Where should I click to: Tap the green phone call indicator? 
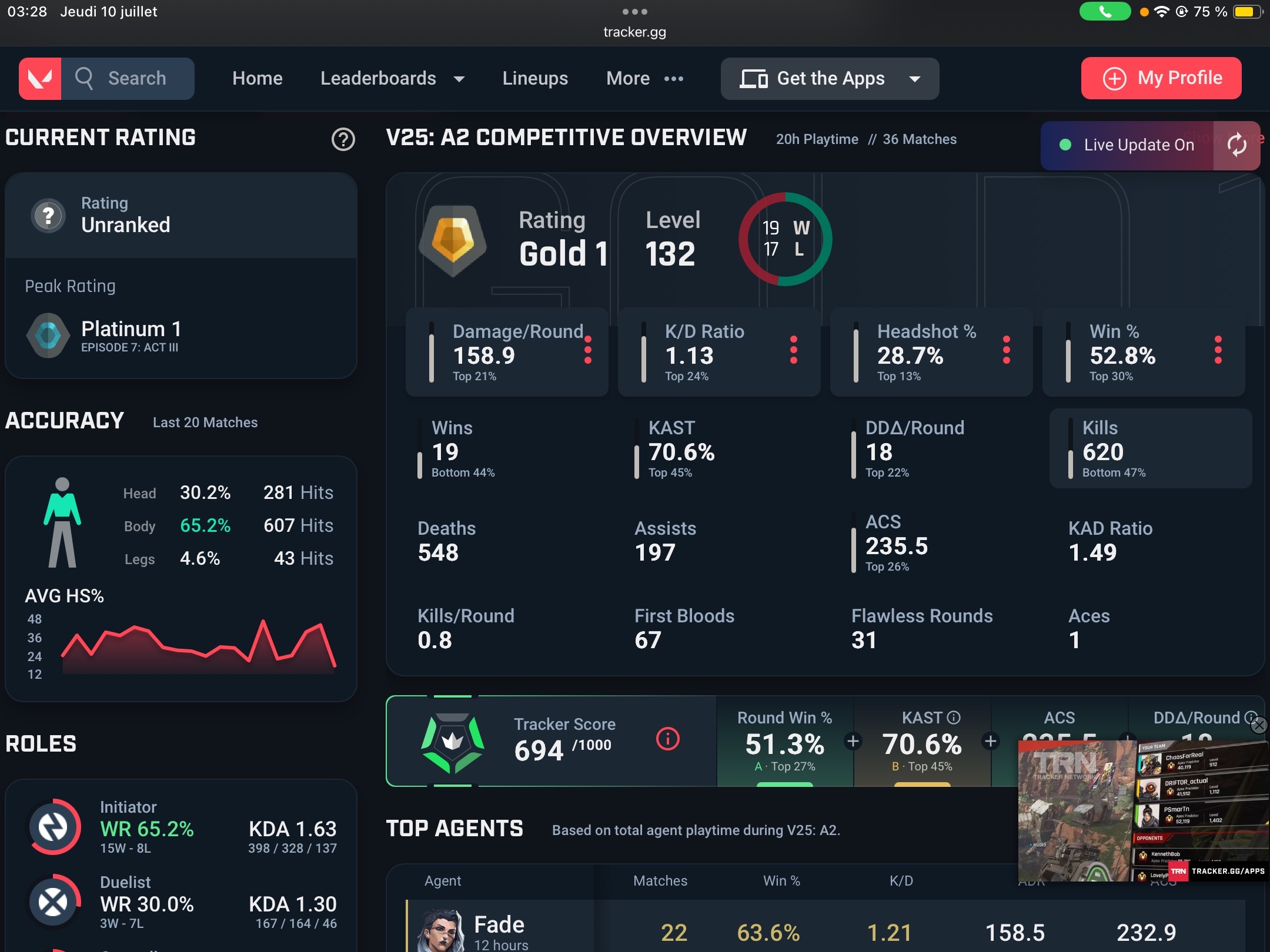pos(1105,11)
